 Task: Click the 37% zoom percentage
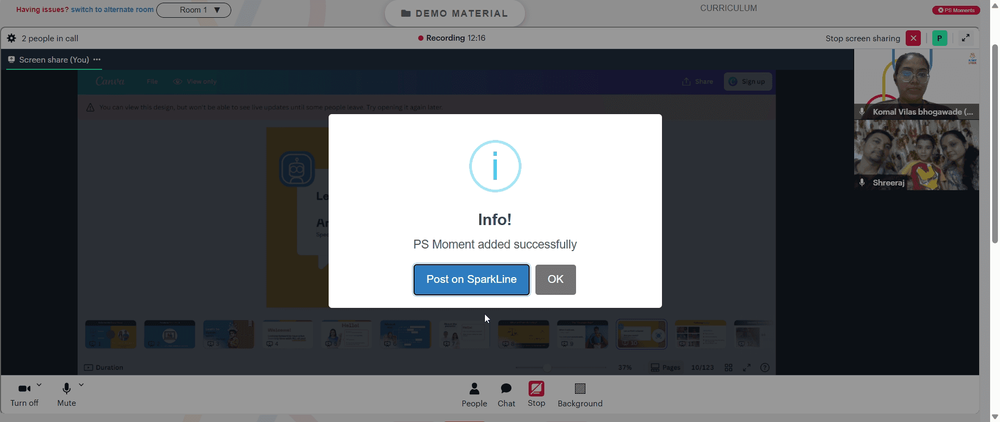(x=625, y=368)
